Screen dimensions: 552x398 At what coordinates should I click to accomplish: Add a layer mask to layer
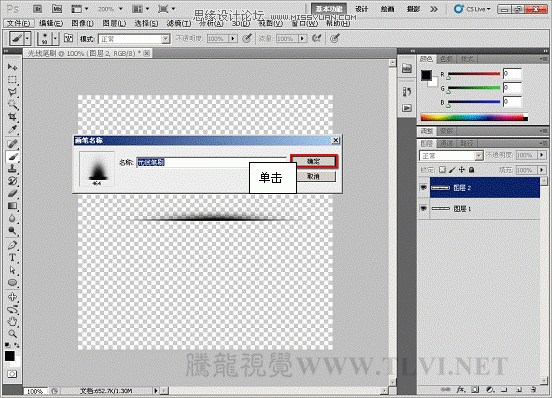pyautogui.click(x=475, y=389)
